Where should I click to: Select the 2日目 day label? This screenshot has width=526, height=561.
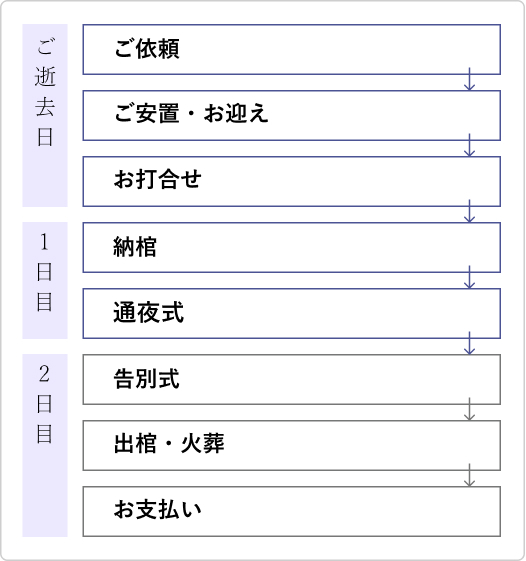(x=45, y=445)
